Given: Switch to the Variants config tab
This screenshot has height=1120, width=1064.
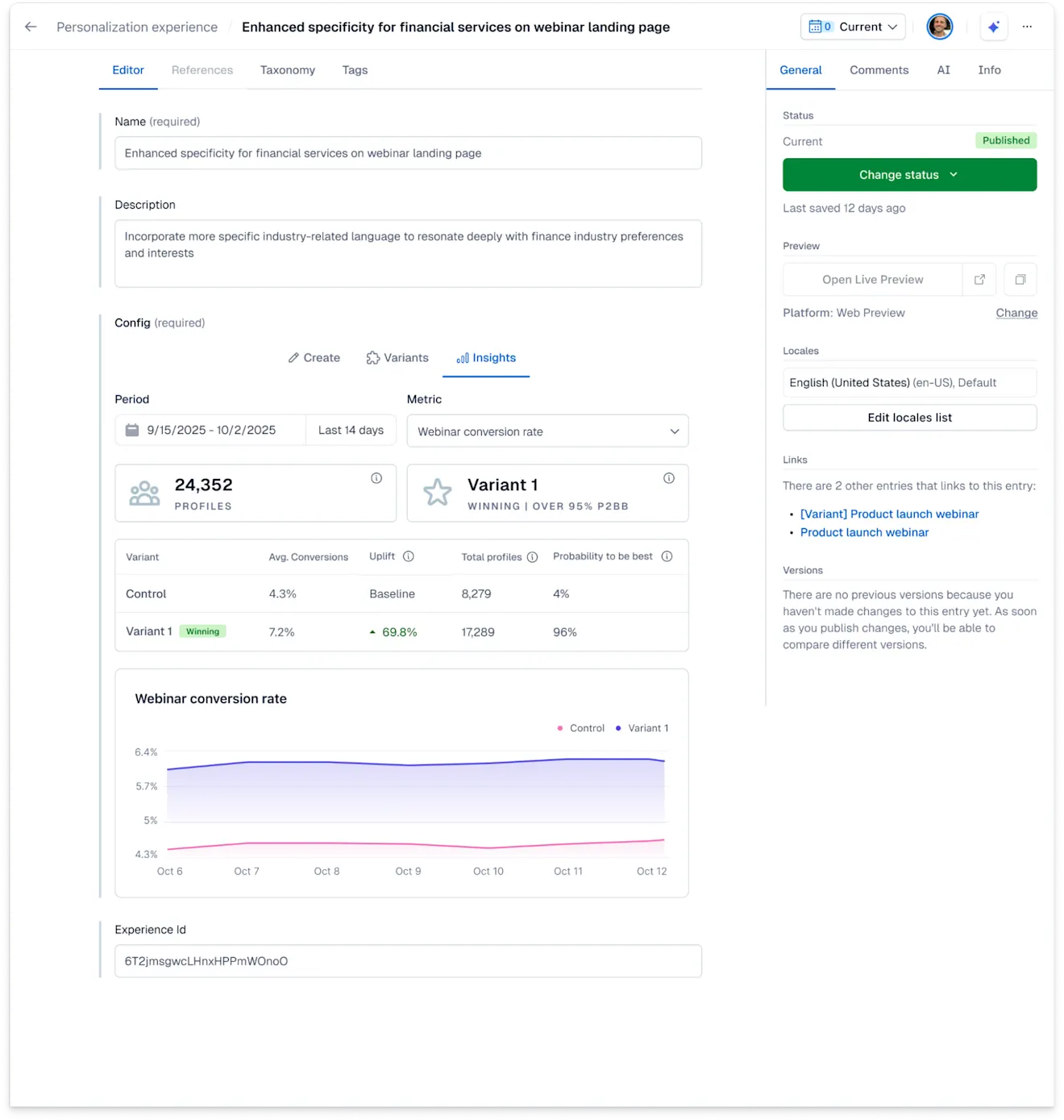Looking at the screenshot, I should 397,358.
